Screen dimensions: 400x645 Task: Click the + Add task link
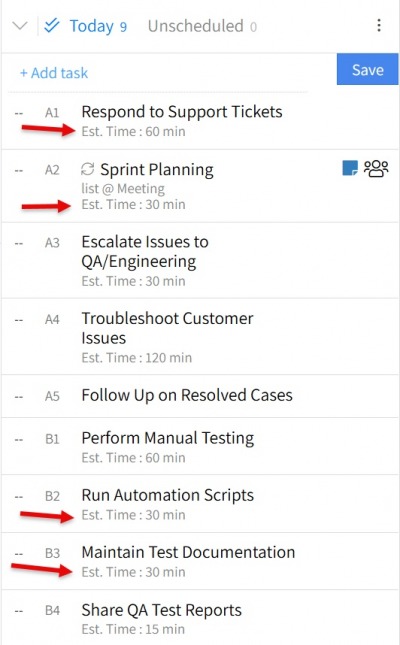pyautogui.click(x=54, y=73)
